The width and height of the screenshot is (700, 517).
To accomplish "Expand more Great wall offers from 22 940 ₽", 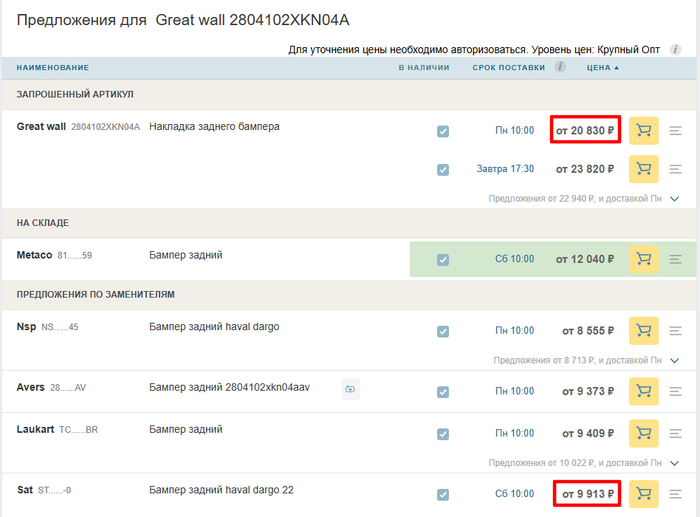I will [x=674, y=199].
